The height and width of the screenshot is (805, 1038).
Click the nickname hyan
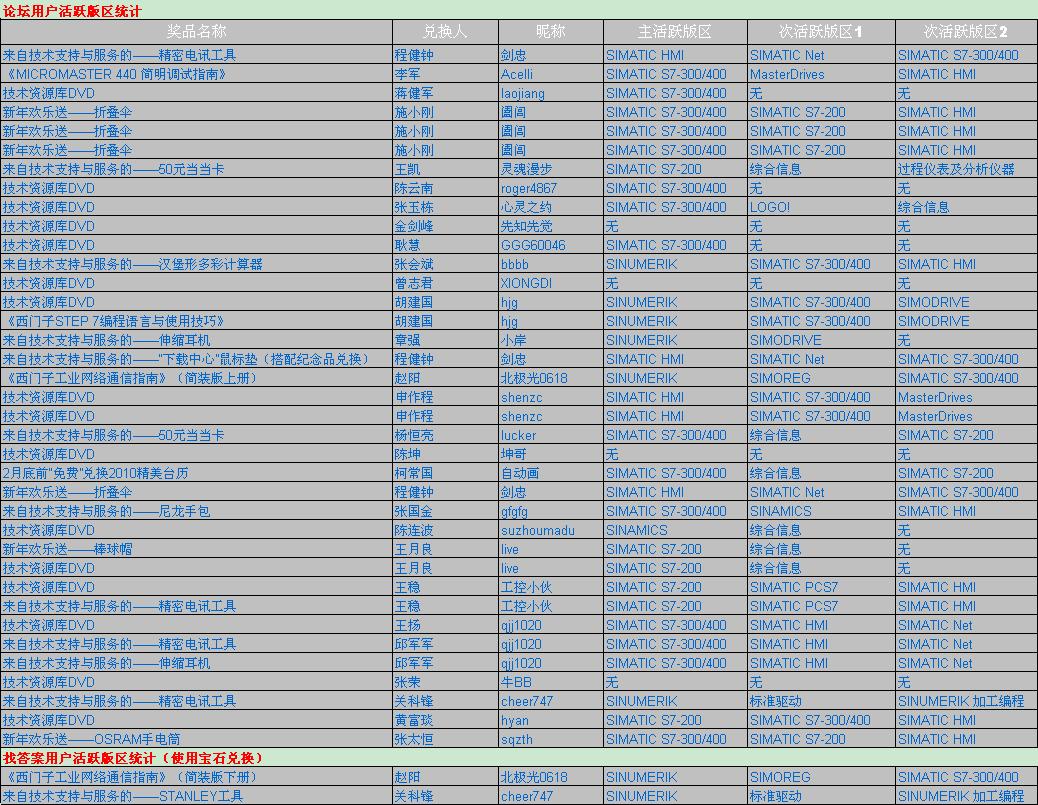pos(514,720)
